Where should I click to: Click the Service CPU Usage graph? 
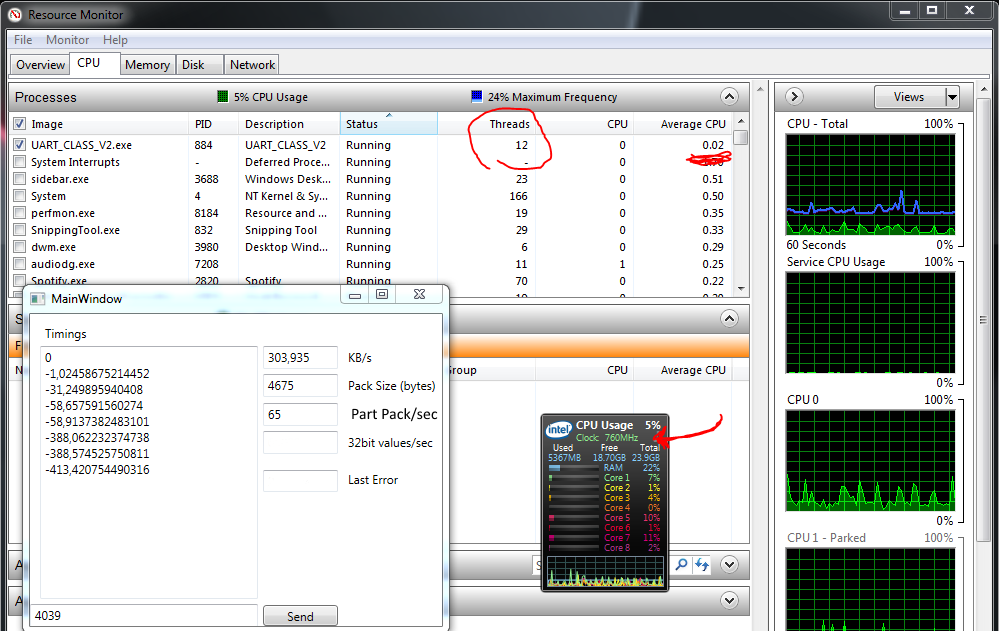pos(870,323)
